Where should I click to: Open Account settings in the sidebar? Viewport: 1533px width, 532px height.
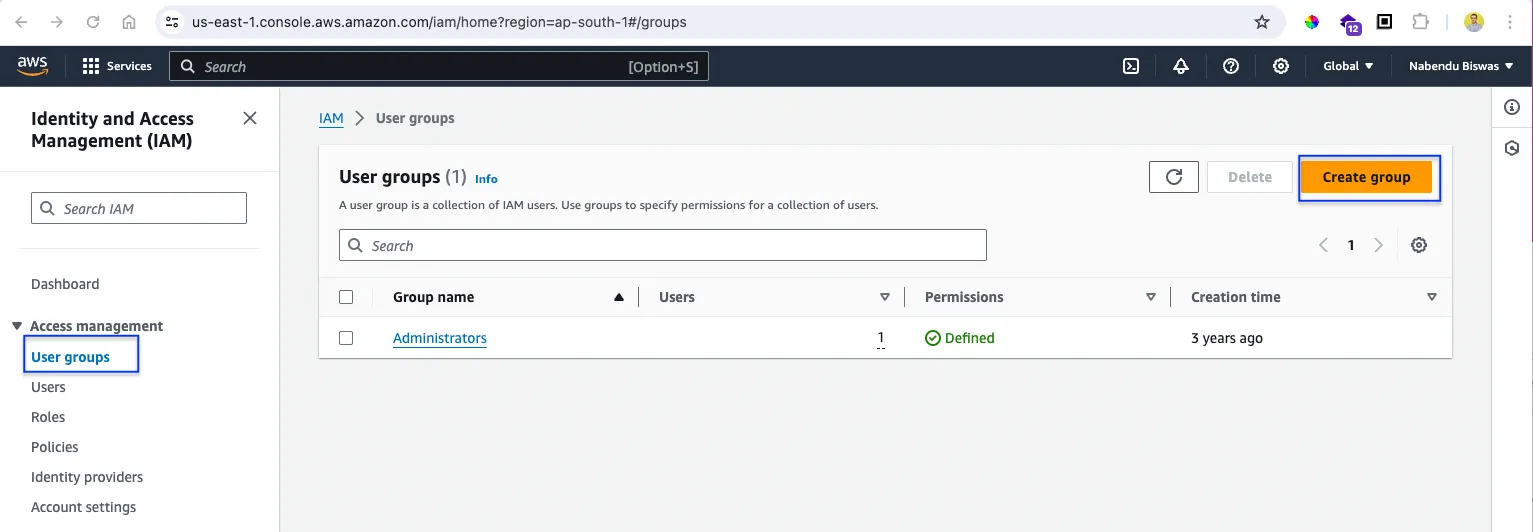pos(83,507)
